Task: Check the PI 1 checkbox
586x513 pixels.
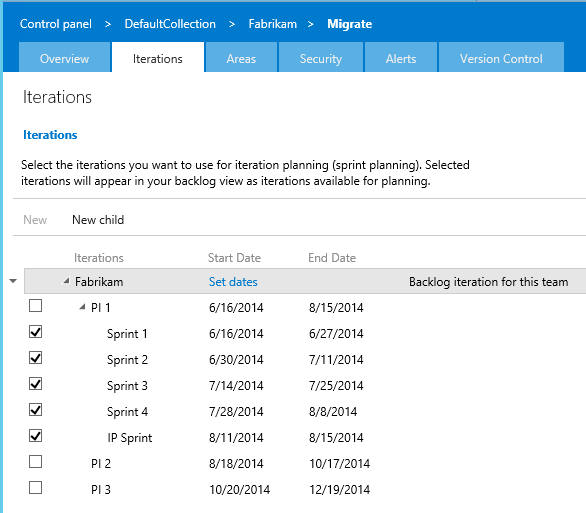Action: coord(36,306)
